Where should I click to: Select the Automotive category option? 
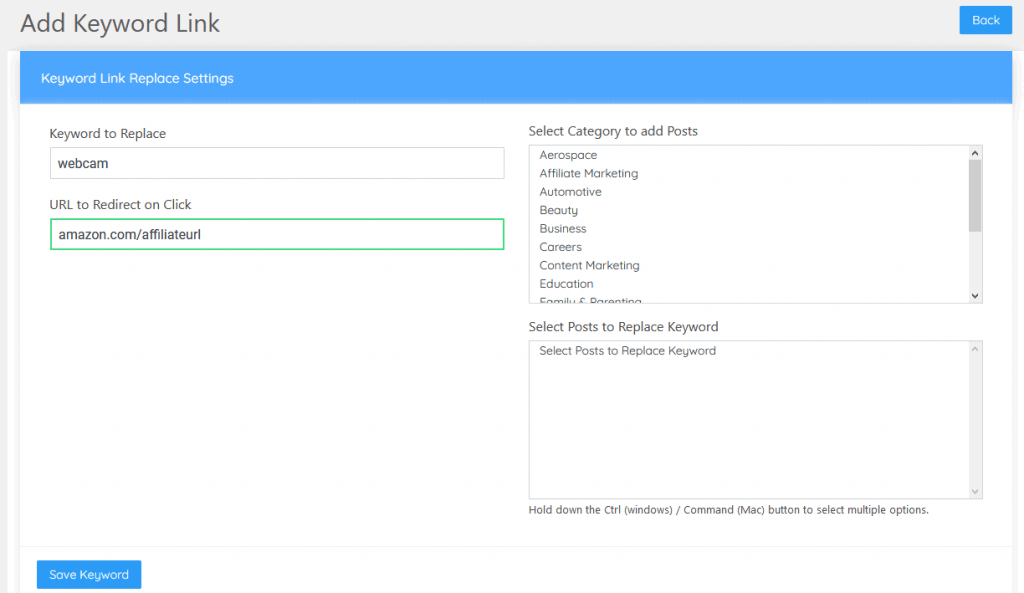570,192
